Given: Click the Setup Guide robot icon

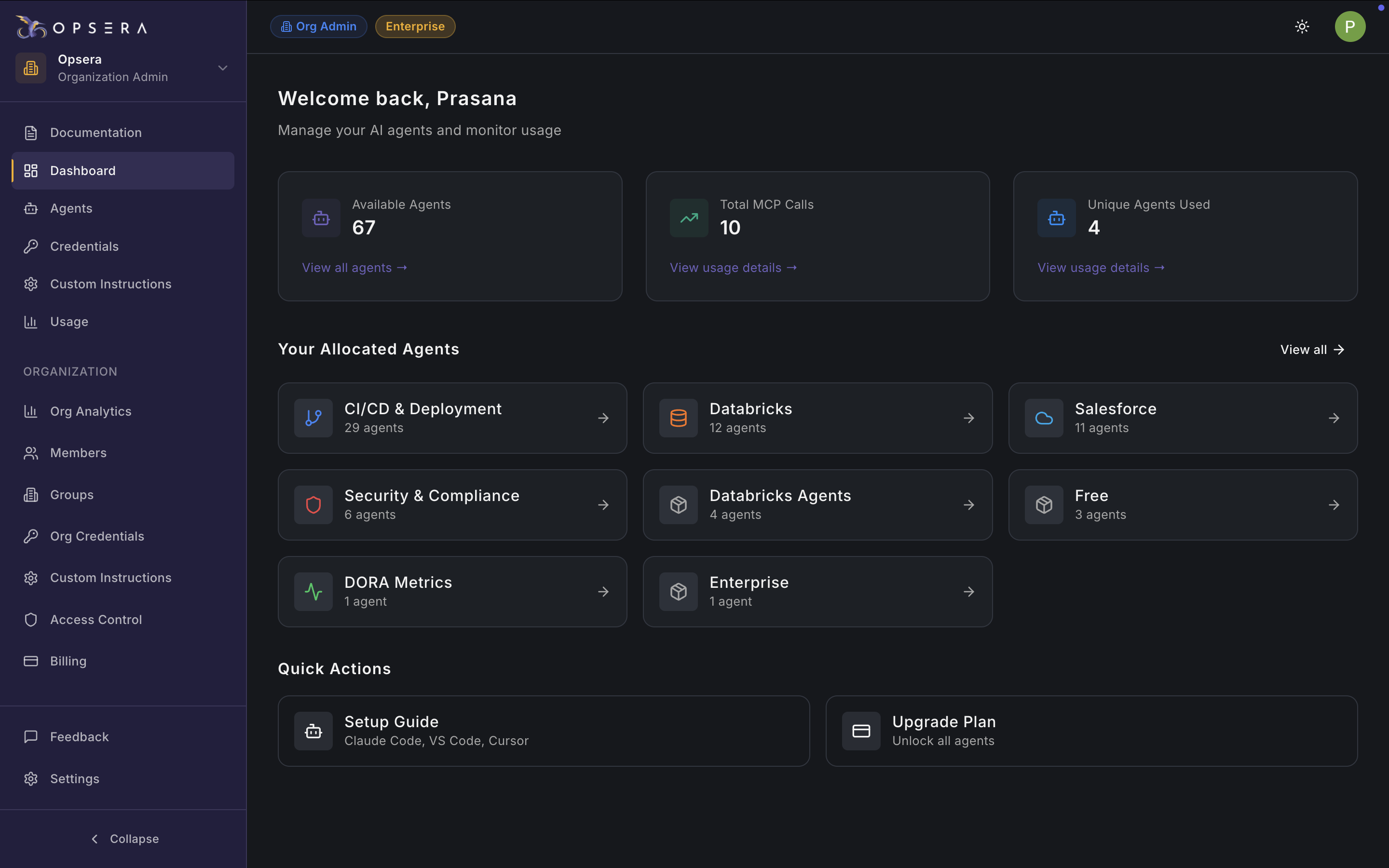Looking at the screenshot, I should tap(313, 731).
